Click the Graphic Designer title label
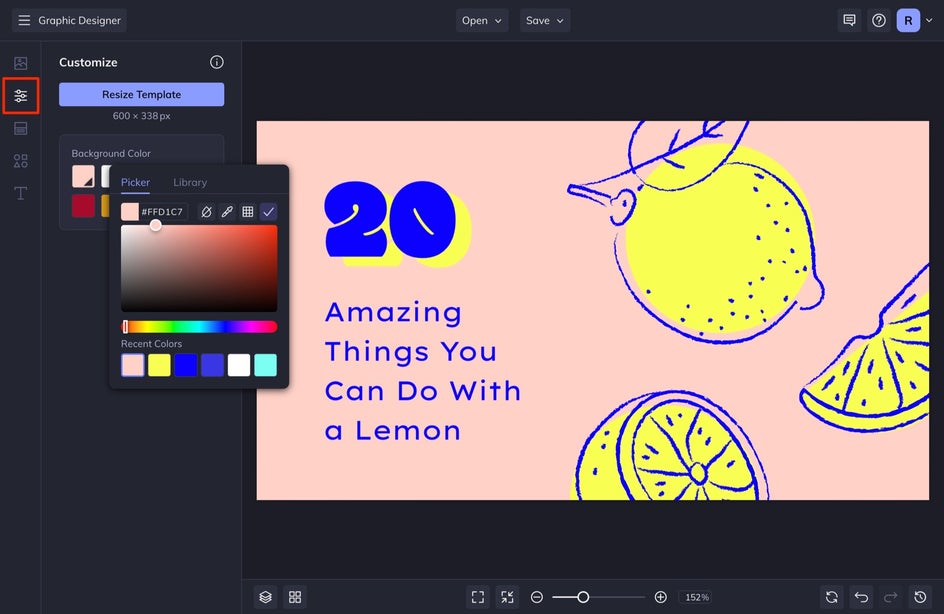Image resolution: width=944 pixels, height=614 pixels. click(79, 20)
